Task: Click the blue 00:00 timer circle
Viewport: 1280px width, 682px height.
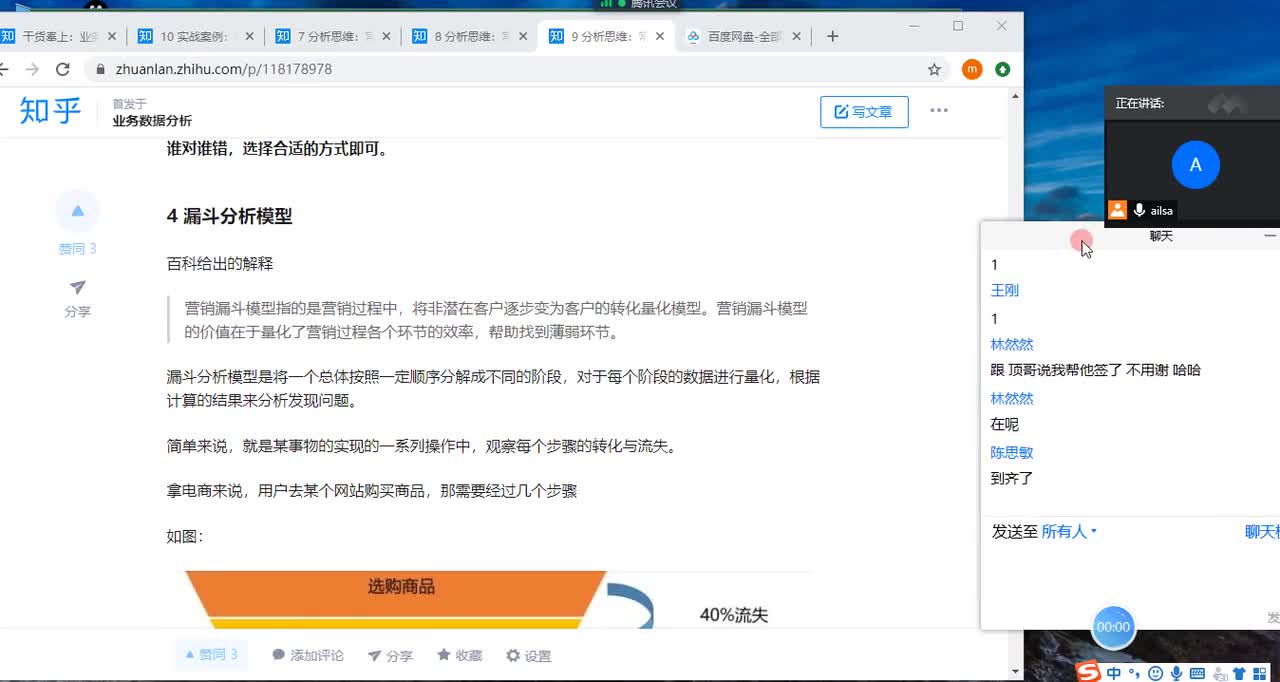Action: [1113, 627]
